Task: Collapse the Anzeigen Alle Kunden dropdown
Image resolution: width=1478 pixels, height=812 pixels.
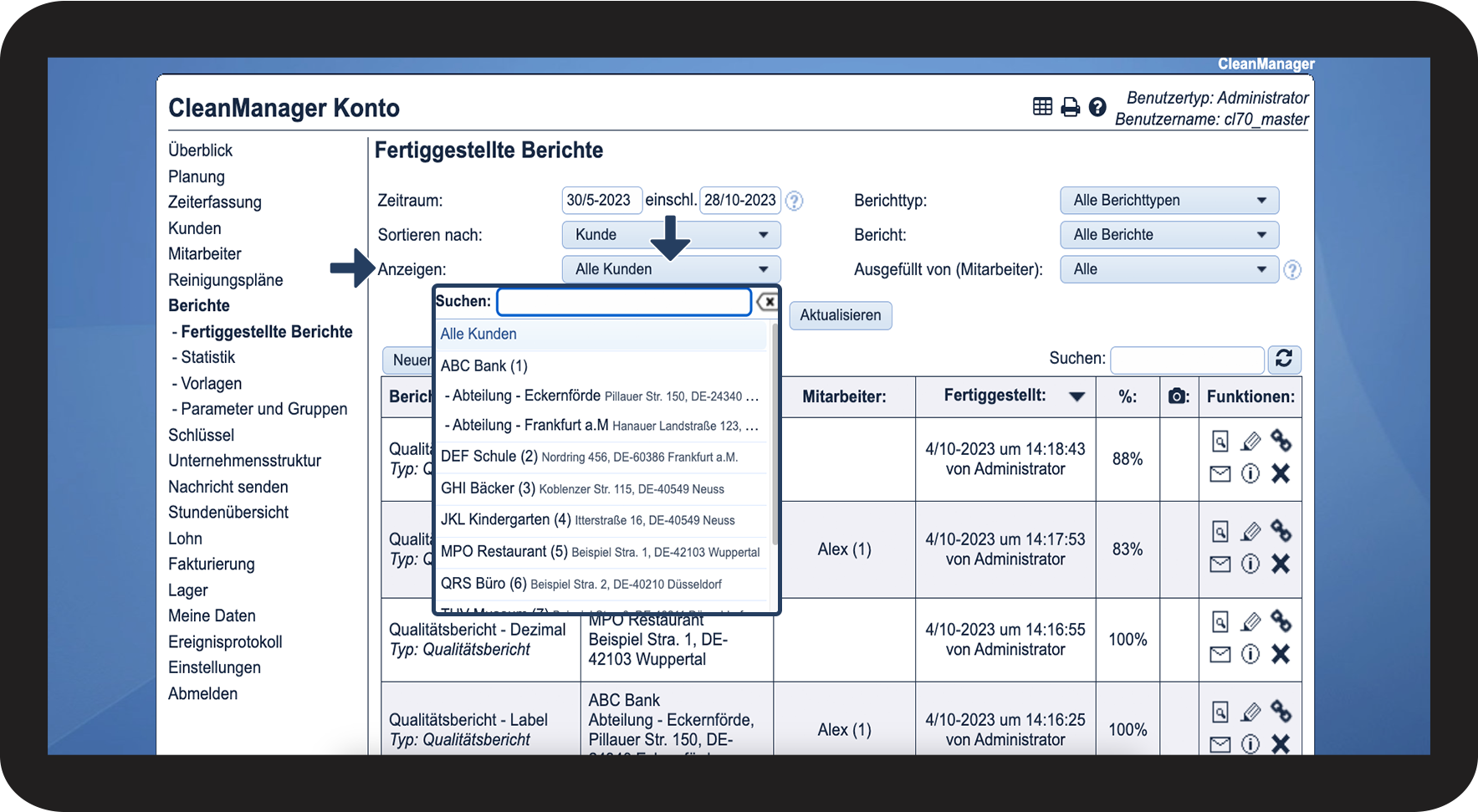Action: pyautogui.click(x=671, y=269)
